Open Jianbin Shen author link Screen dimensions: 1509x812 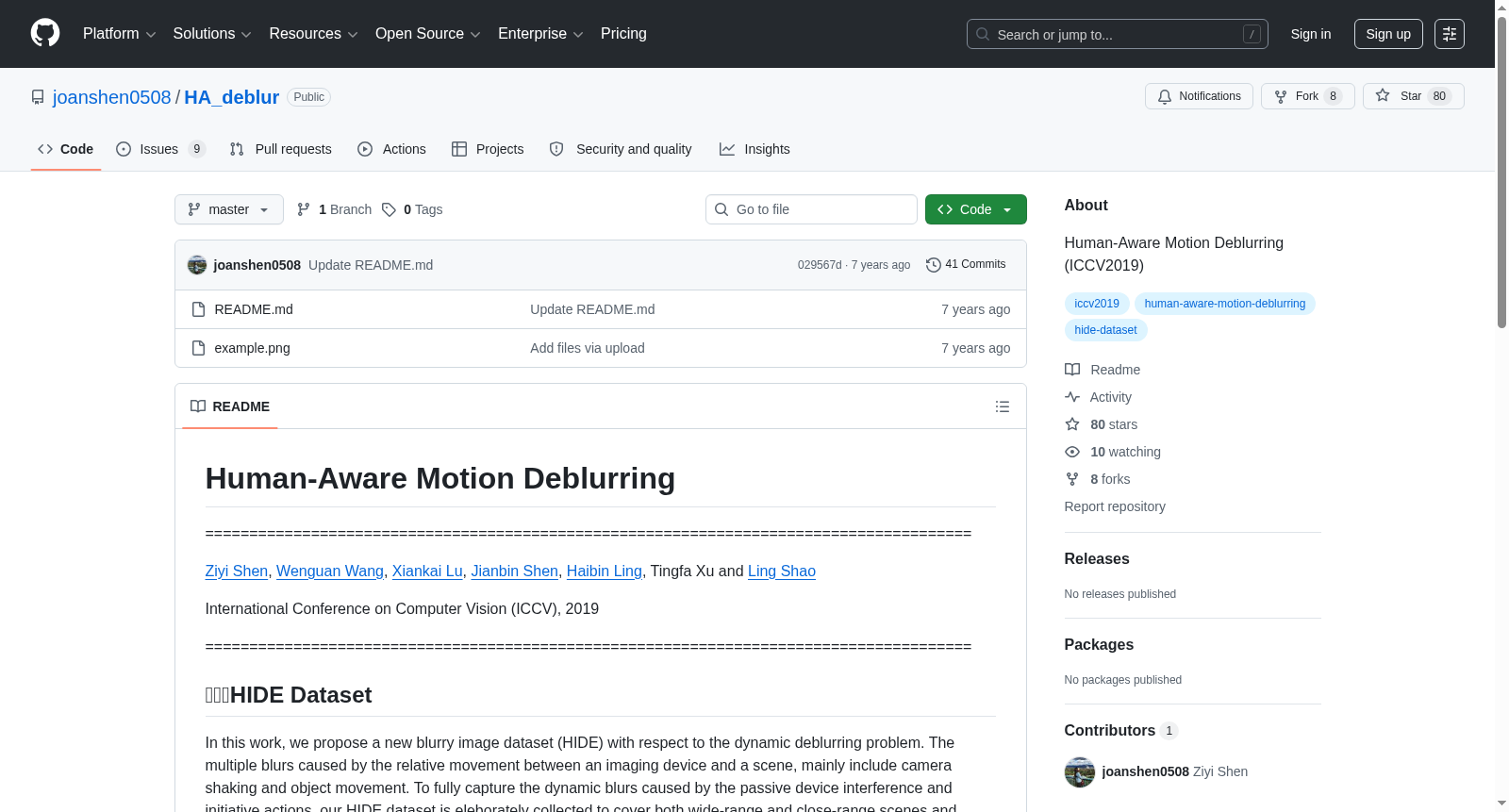(x=515, y=572)
